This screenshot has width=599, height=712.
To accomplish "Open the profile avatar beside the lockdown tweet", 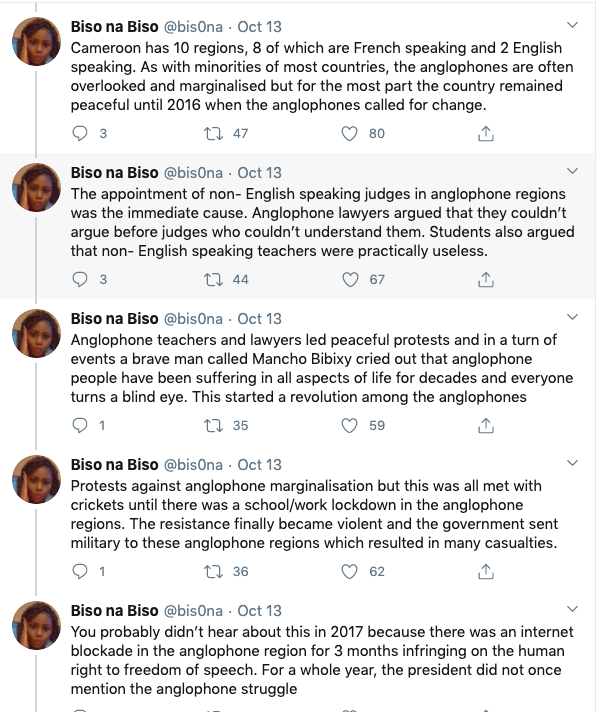I will point(36,480).
